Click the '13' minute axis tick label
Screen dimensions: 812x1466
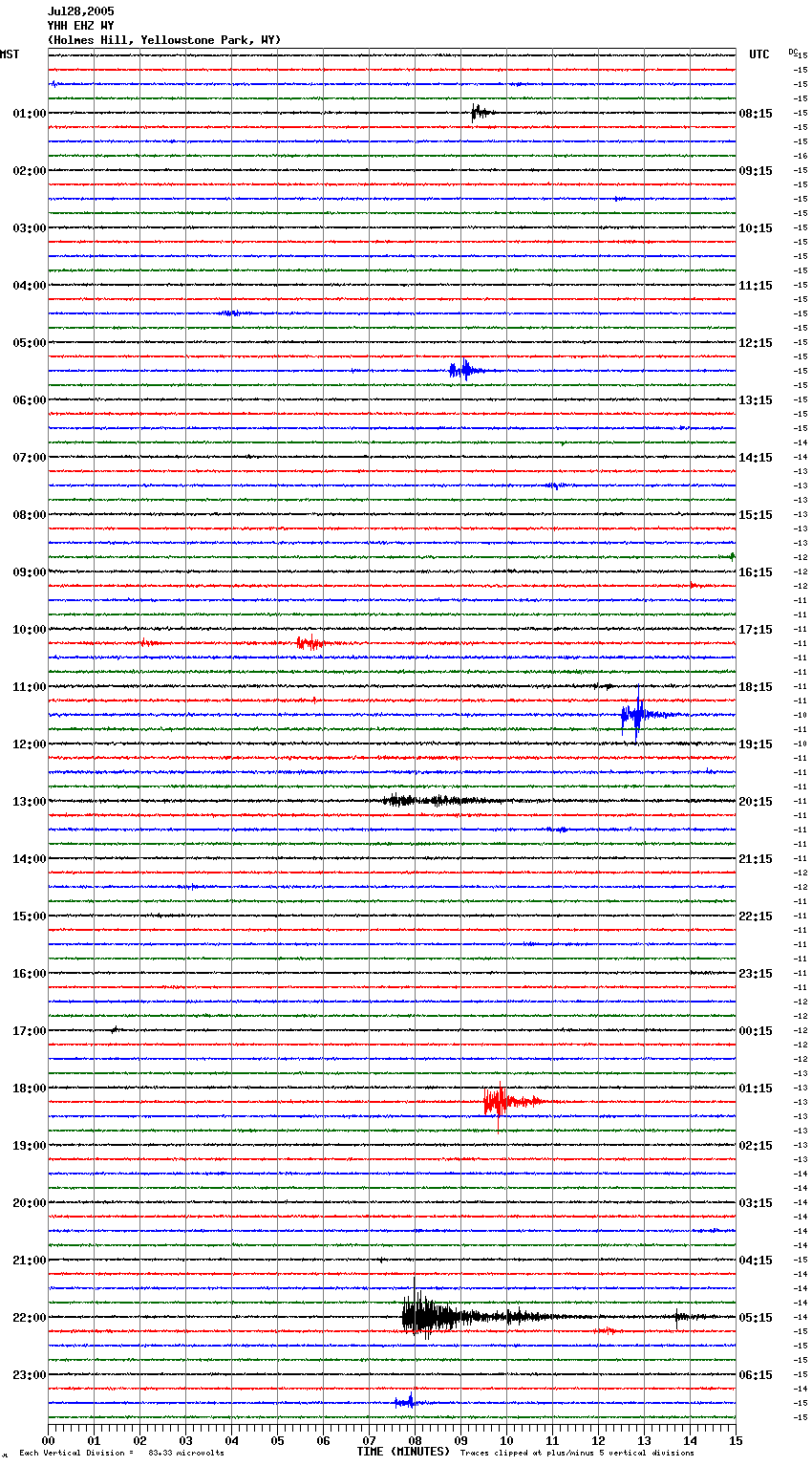(645, 1440)
